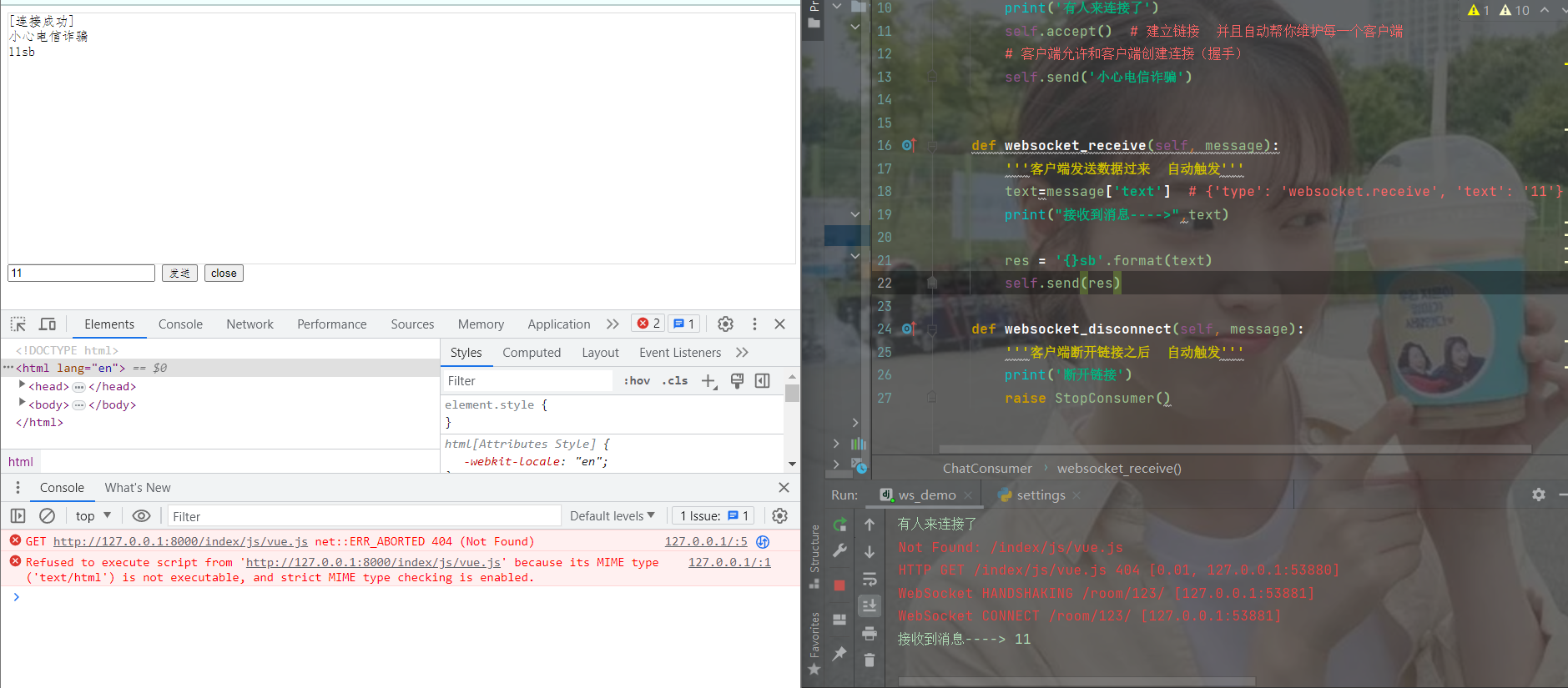
Task: Open the top context dropdown
Action: pos(93,516)
